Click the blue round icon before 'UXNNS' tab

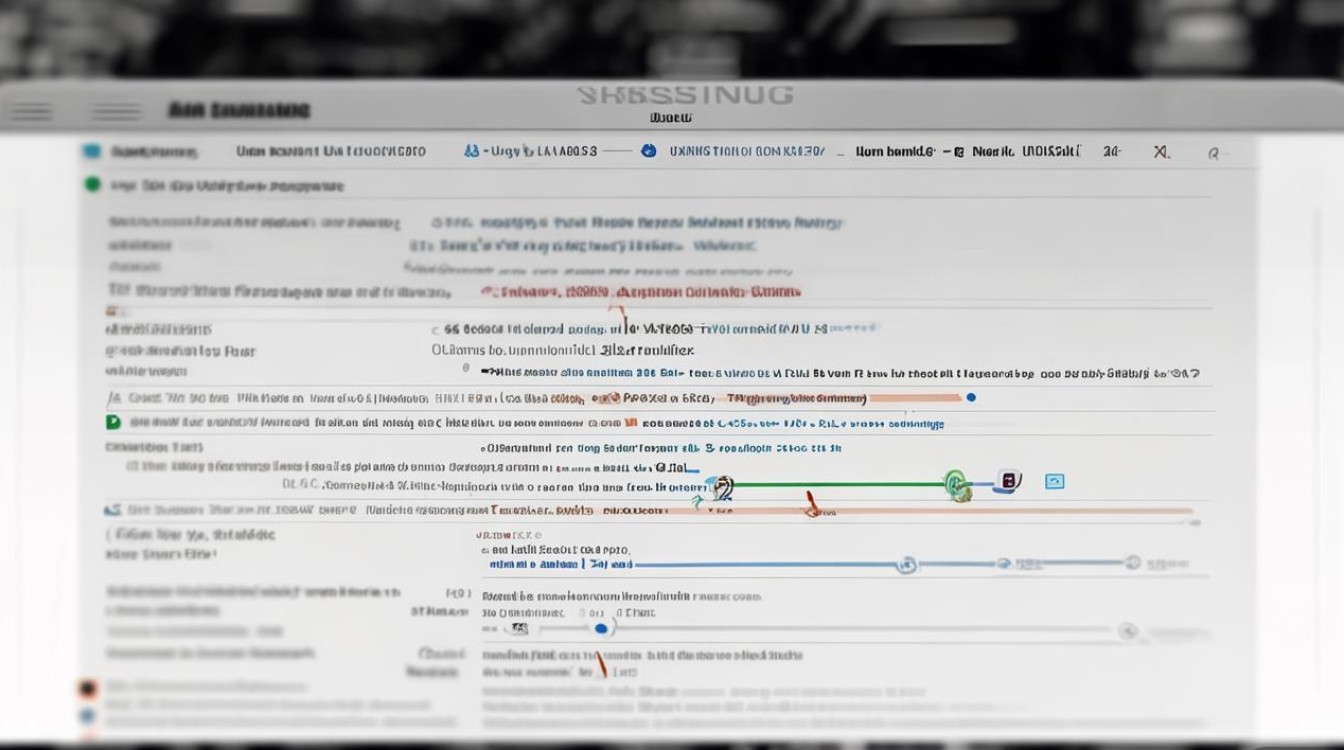pyautogui.click(x=648, y=151)
